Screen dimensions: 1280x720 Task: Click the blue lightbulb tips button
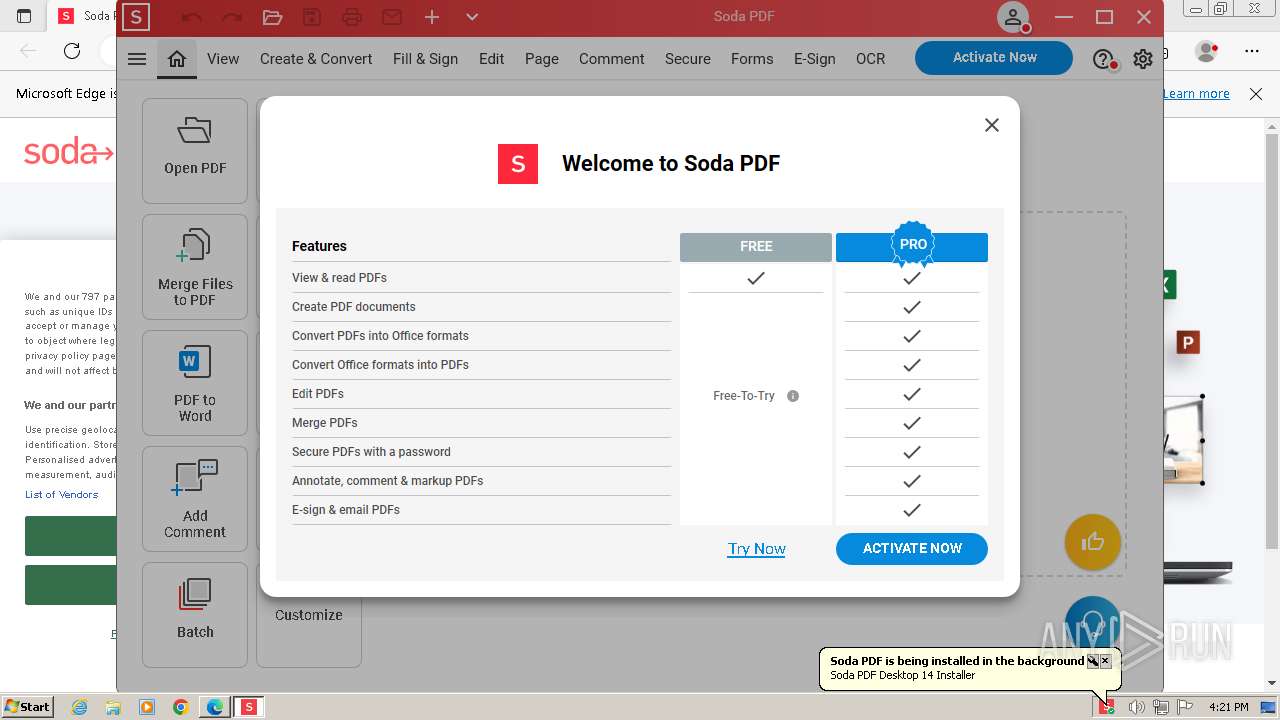click(x=1092, y=623)
